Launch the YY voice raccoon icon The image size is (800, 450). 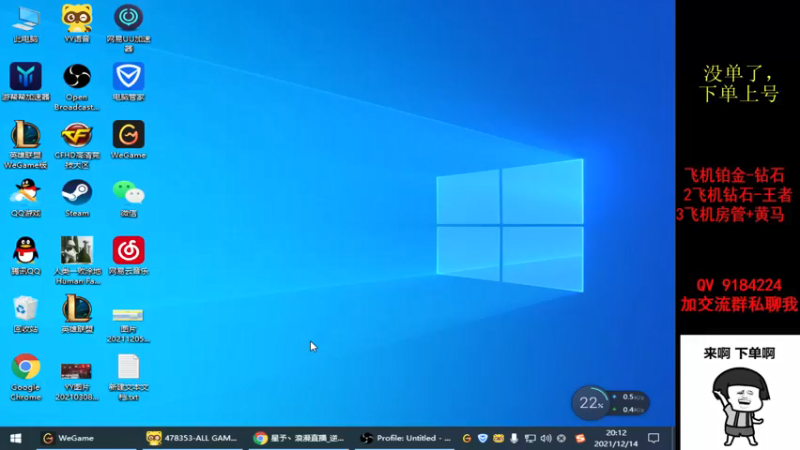click(x=77, y=23)
